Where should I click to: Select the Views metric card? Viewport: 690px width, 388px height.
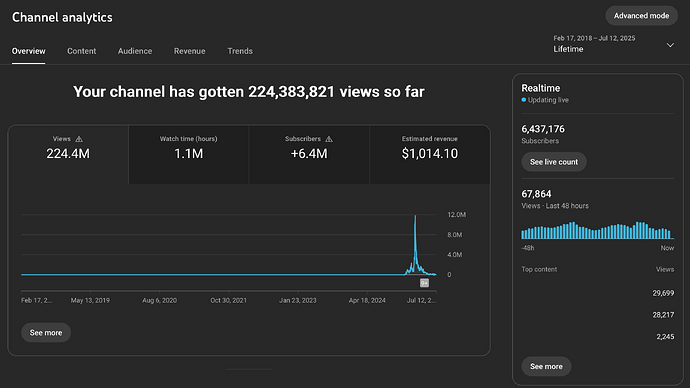click(68, 154)
